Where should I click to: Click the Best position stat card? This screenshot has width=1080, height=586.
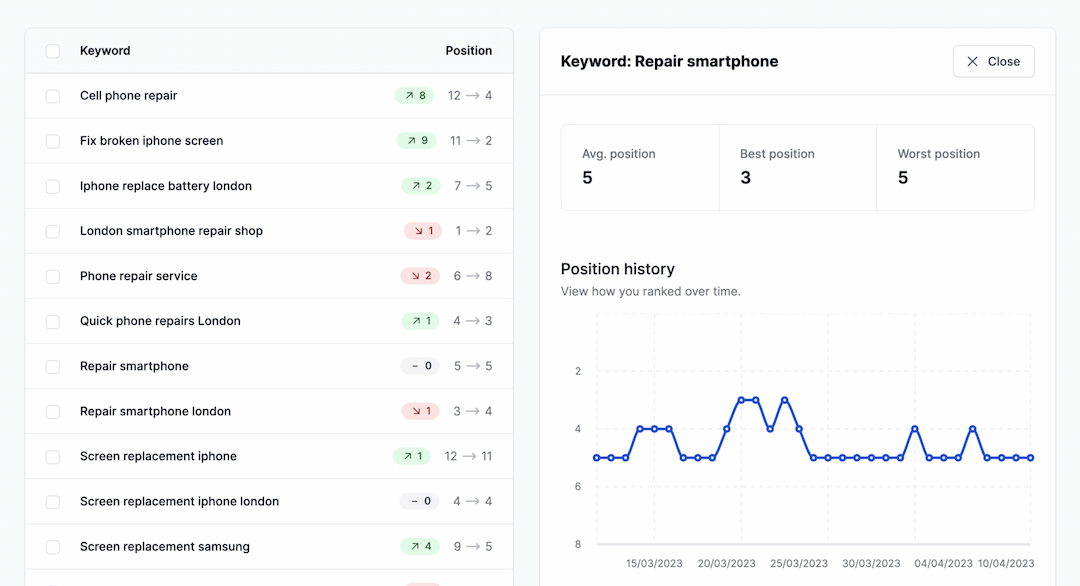[797, 167]
